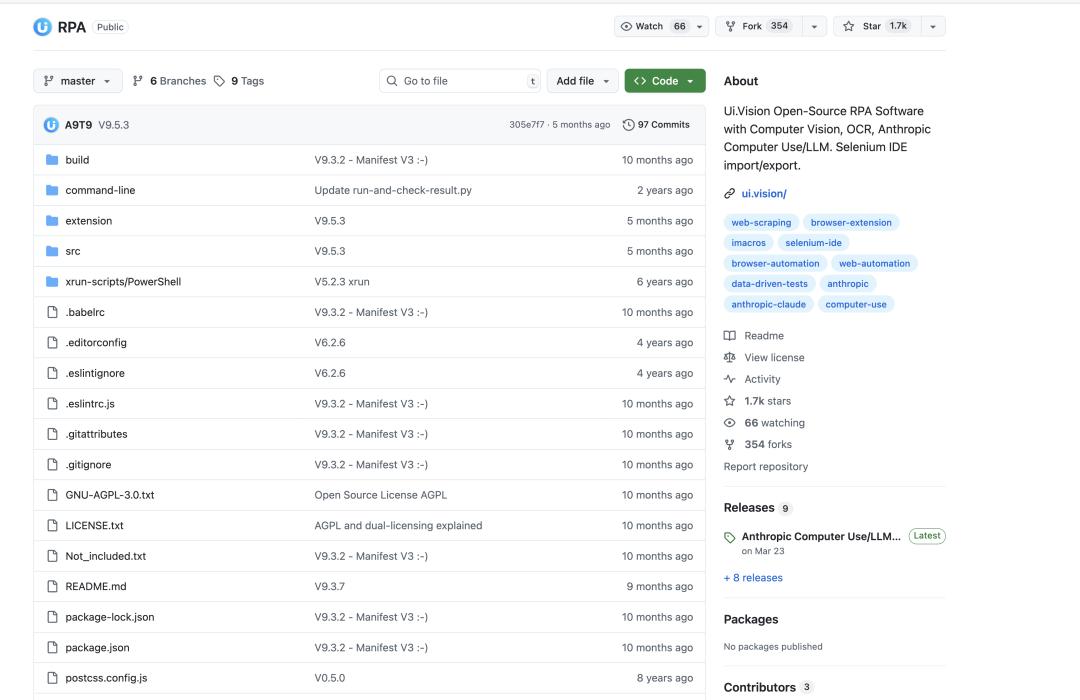Screen dimensions: 1080x700
Task: Toggle Watch on this repository
Action: click(652, 26)
